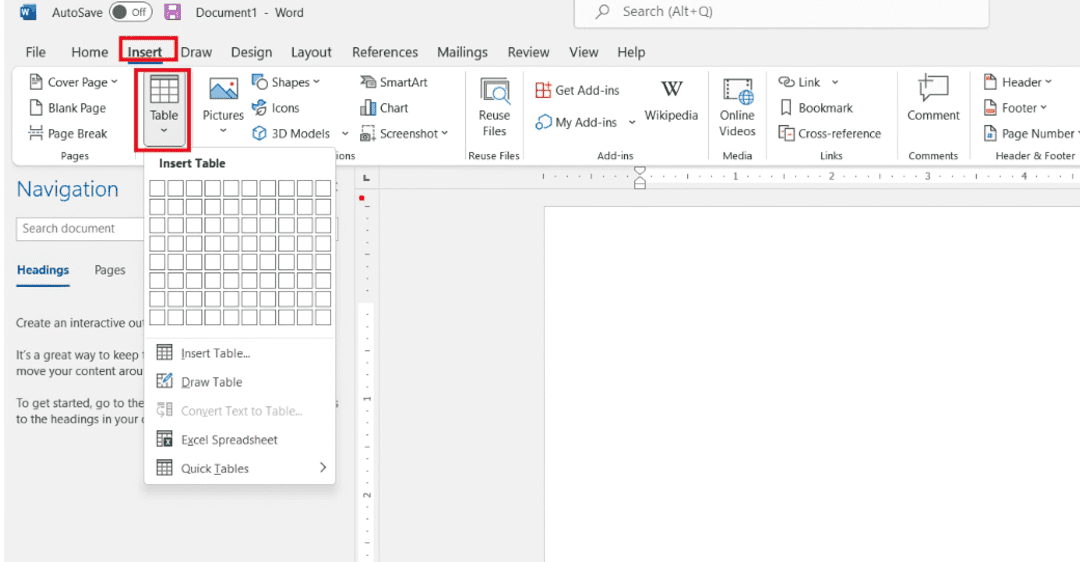Viewport: 1080px width, 562px height.
Task: Open the Help tab
Action: pyautogui.click(x=631, y=52)
